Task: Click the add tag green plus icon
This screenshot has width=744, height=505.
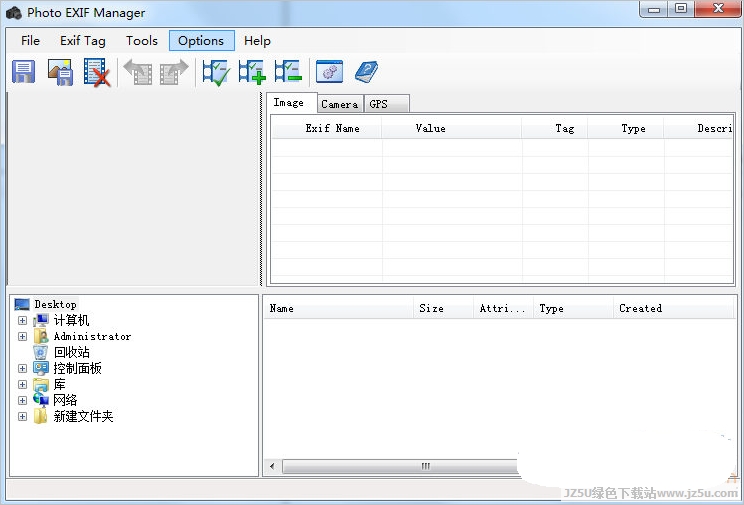Action: pyautogui.click(x=252, y=73)
